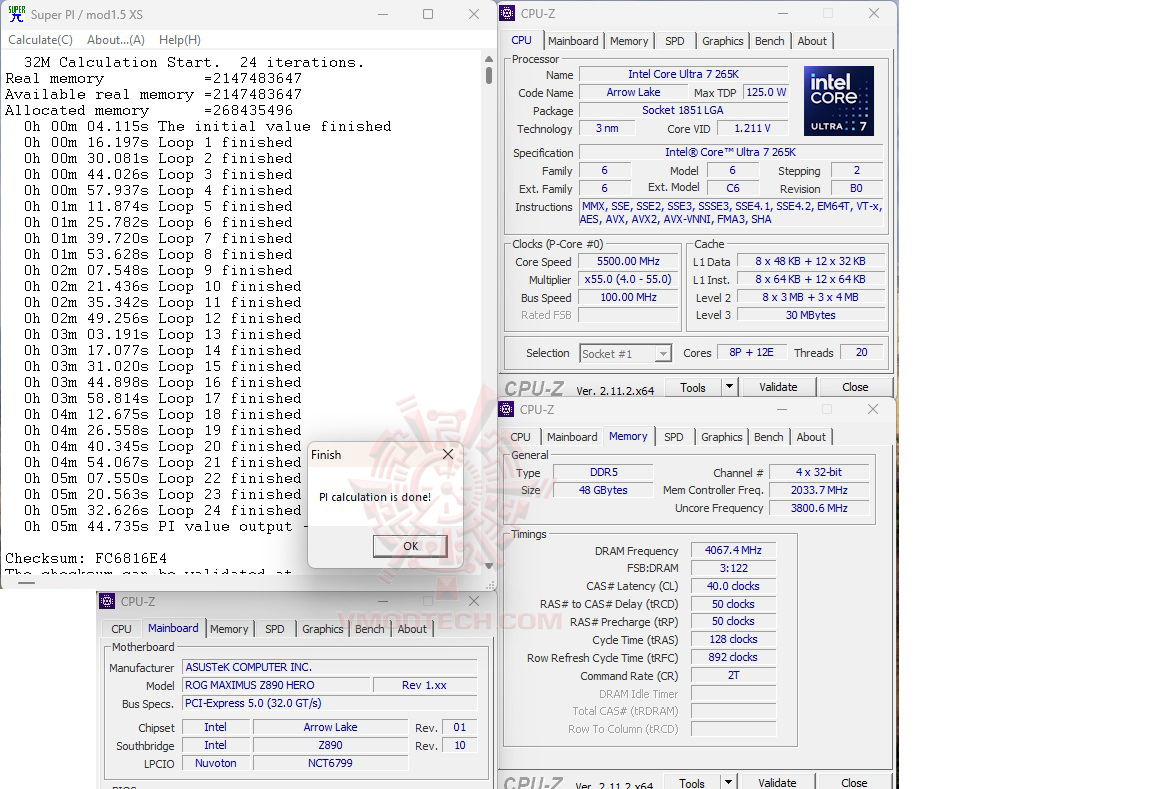Screen dimensions: 1152x789
Task: Click ROG MAXIMUS Z890 HERO model field
Action: (276, 685)
